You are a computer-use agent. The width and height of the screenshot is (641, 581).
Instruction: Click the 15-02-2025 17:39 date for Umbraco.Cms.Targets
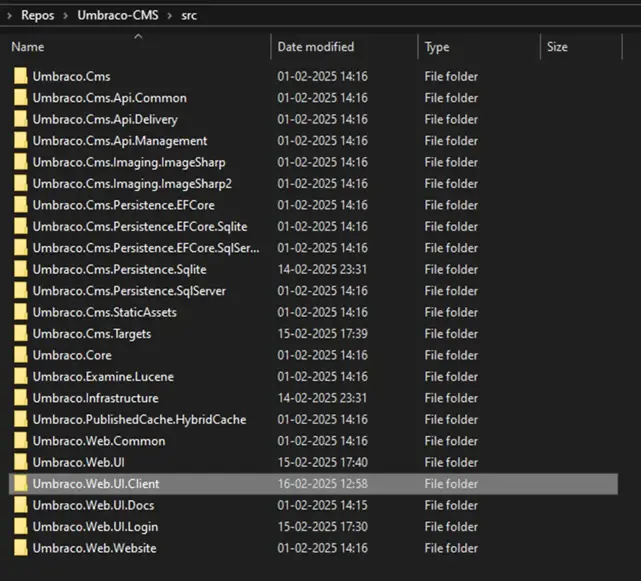[323, 334]
